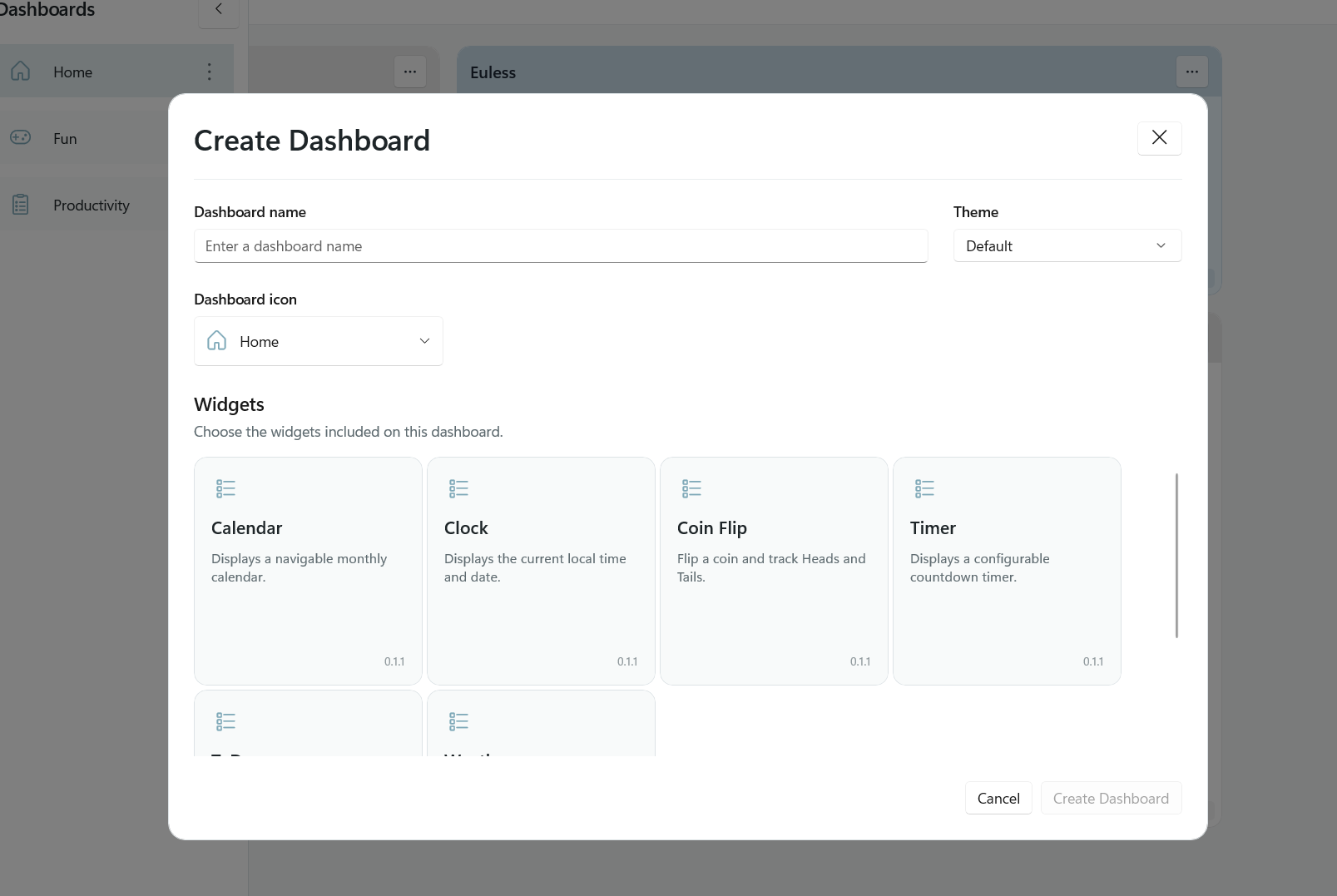Click the widgets list scrollbar
Viewport: 1337px width, 896px height.
(x=1176, y=556)
